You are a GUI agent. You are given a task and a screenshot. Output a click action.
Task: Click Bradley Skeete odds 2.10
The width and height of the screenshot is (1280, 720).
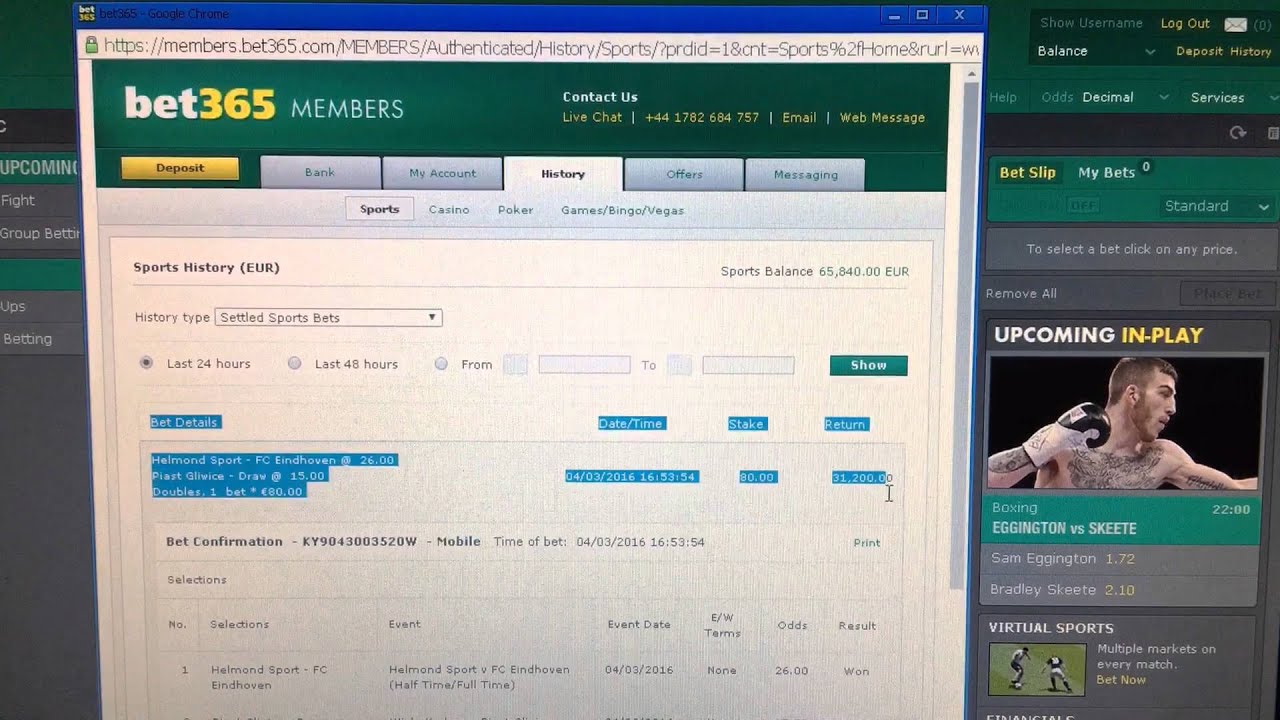click(x=1119, y=590)
